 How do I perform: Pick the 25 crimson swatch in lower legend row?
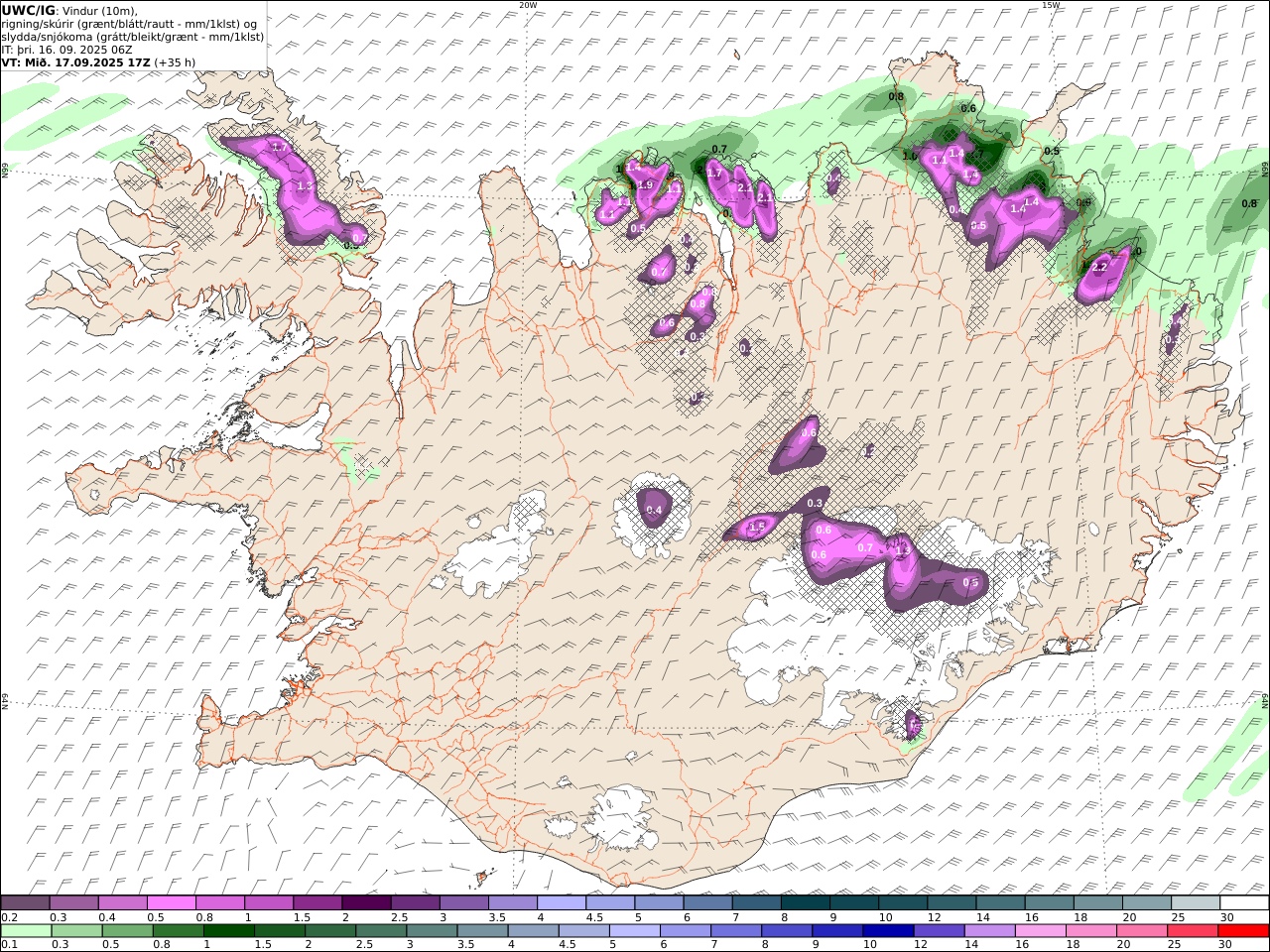point(1193,931)
